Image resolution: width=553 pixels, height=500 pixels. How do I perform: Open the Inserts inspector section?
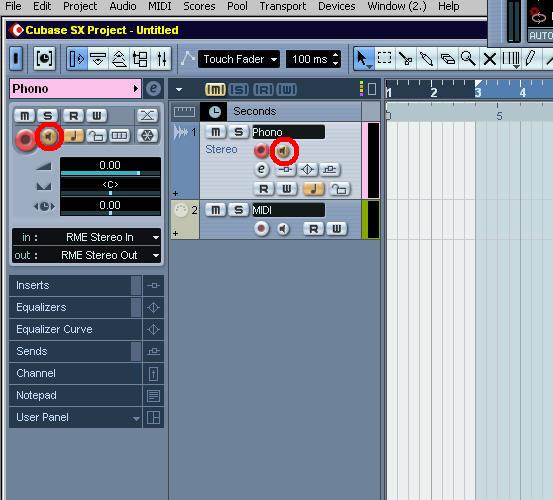coord(75,285)
